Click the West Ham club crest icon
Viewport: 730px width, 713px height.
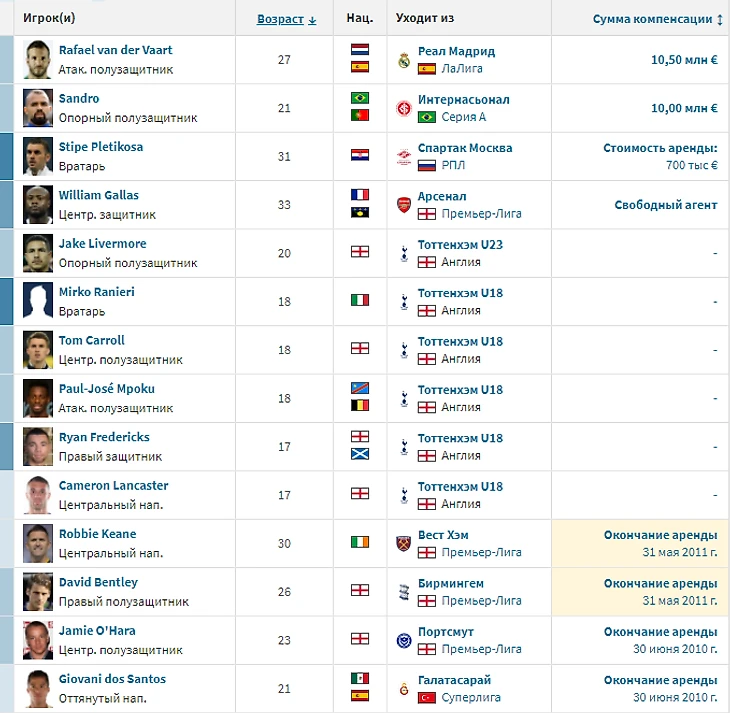click(x=404, y=543)
